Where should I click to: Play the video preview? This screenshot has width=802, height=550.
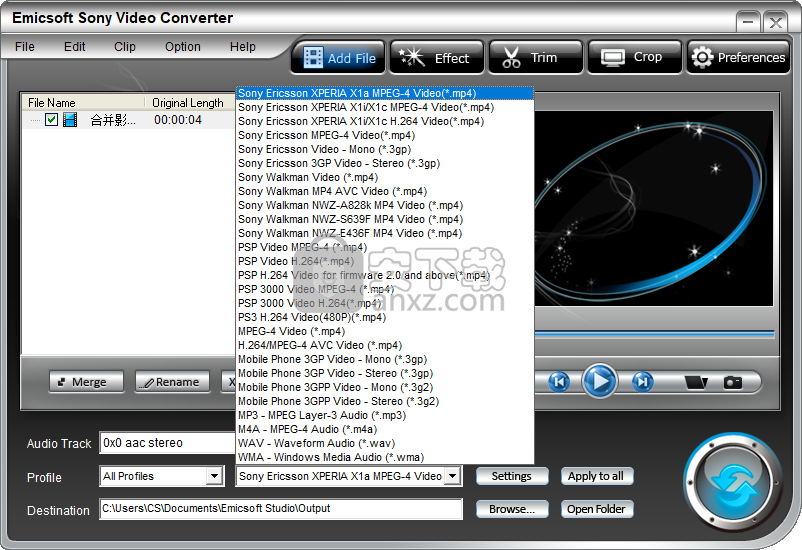[600, 381]
